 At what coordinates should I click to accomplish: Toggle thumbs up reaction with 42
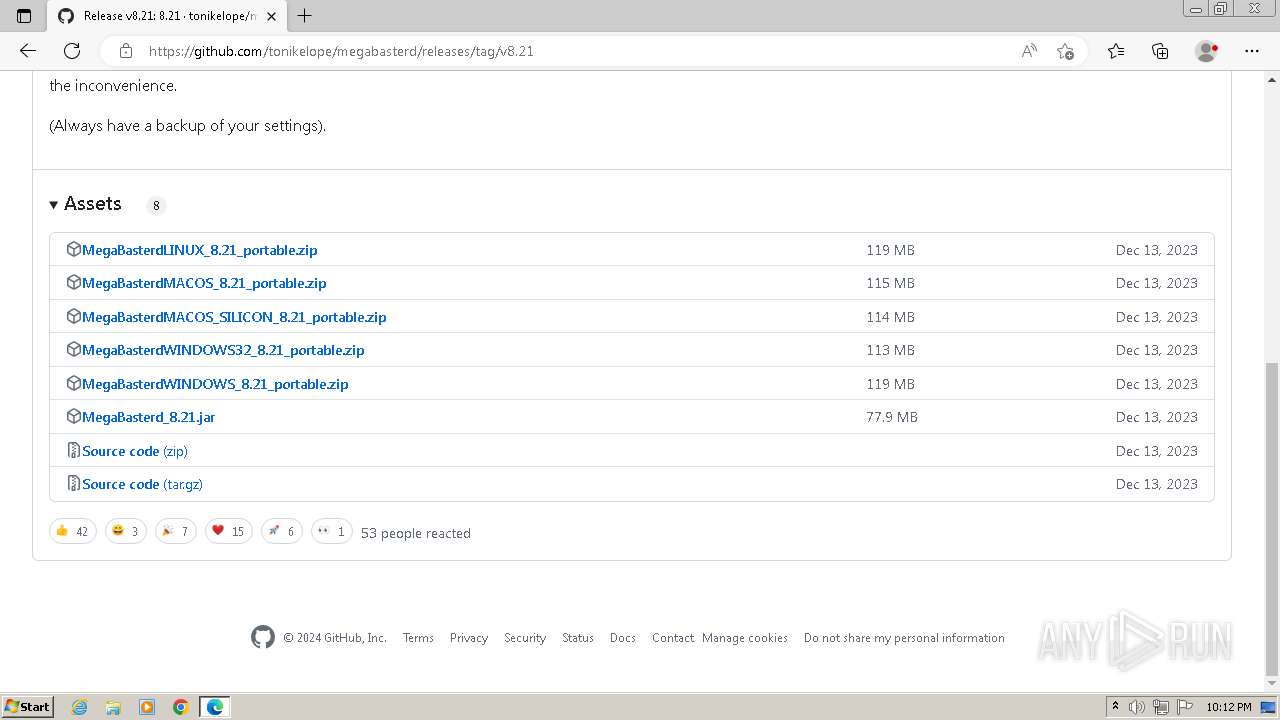[x=72, y=531]
